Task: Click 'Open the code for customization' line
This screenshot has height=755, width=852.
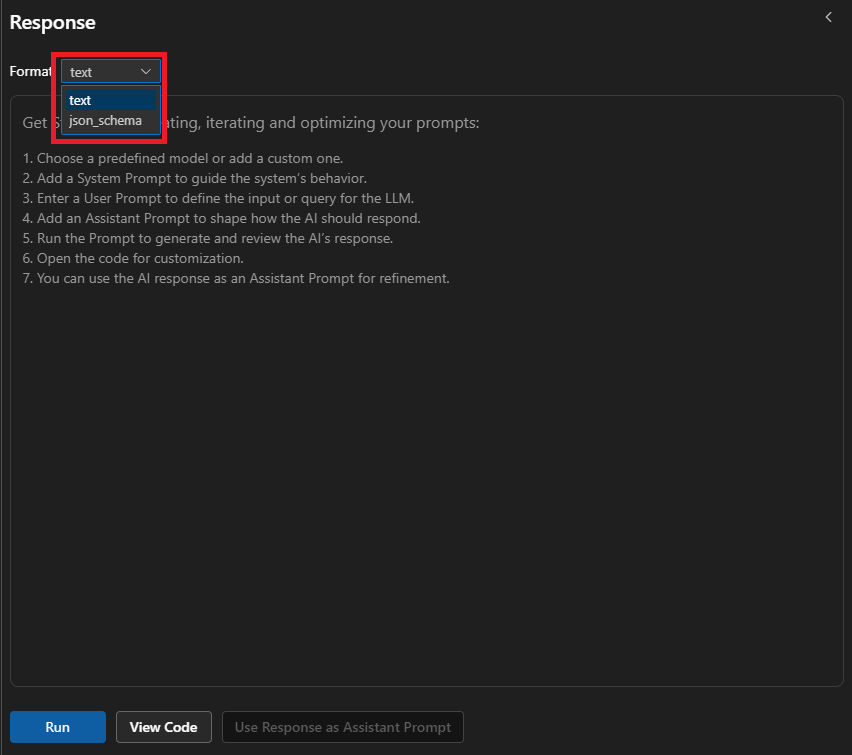Action: [133, 258]
